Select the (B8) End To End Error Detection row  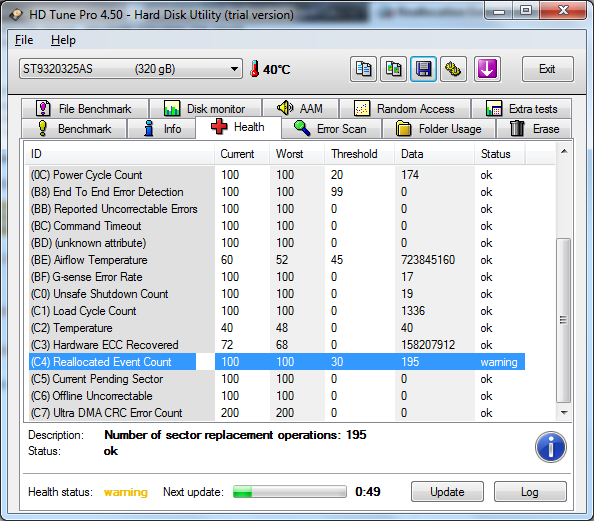(277, 192)
